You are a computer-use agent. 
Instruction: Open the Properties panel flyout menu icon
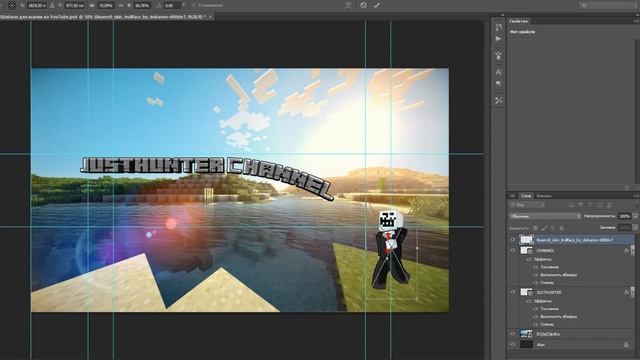coord(636,21)
